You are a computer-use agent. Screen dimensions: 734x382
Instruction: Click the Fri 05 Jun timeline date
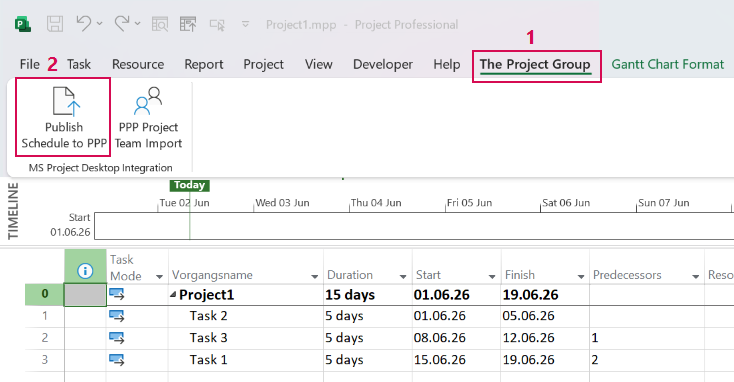click(x=469, y=203)
